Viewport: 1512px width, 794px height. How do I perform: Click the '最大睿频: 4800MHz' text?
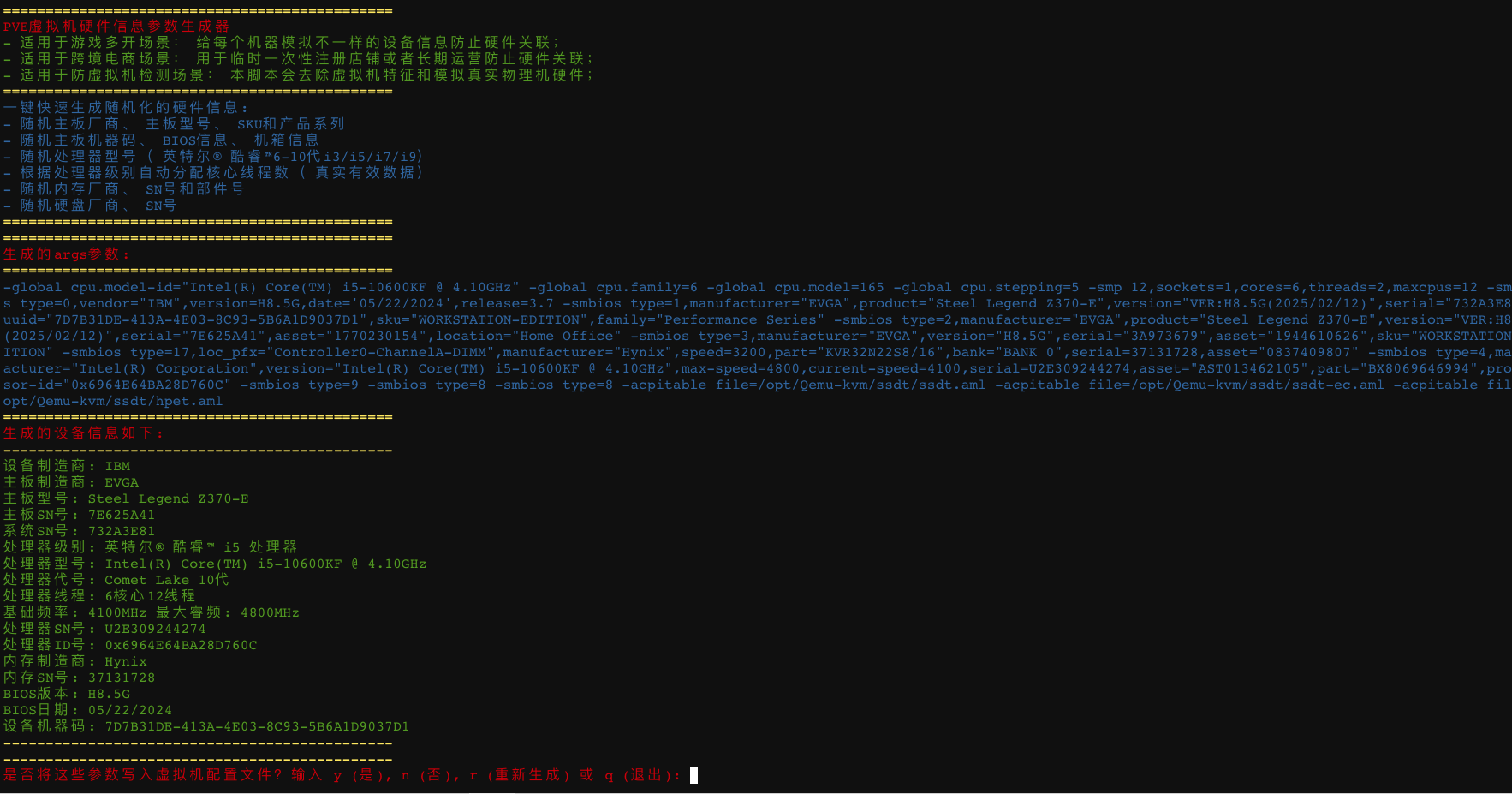click(x=228, y=612)
